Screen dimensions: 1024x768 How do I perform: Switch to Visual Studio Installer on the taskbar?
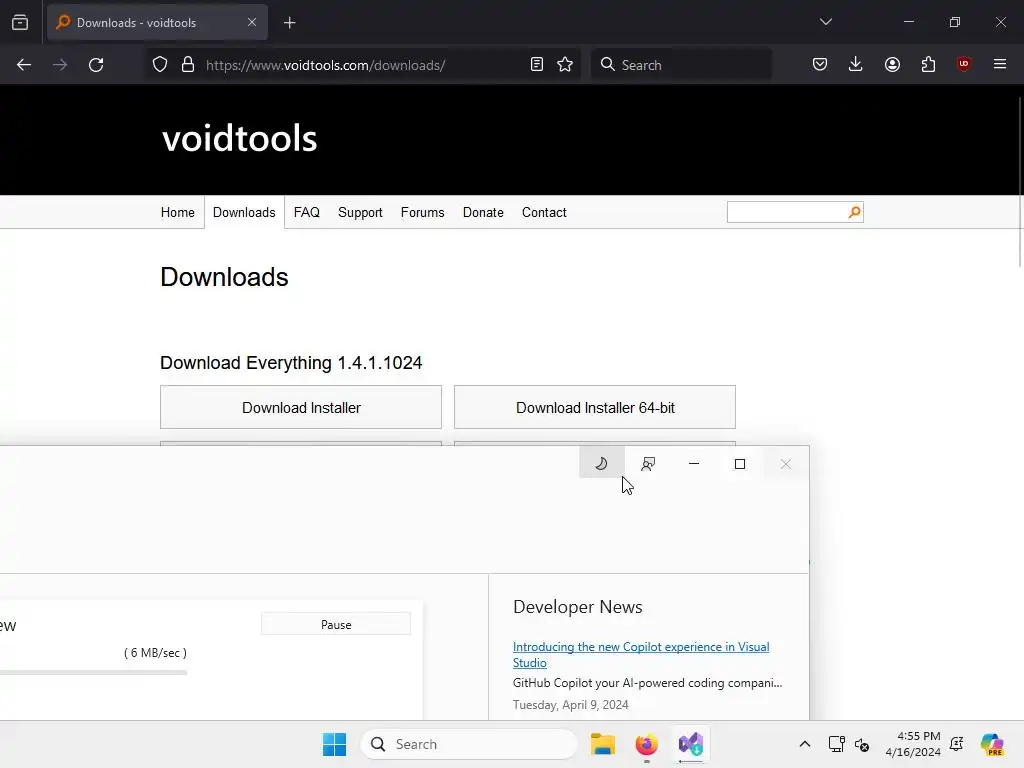click(x=691, y=744)
